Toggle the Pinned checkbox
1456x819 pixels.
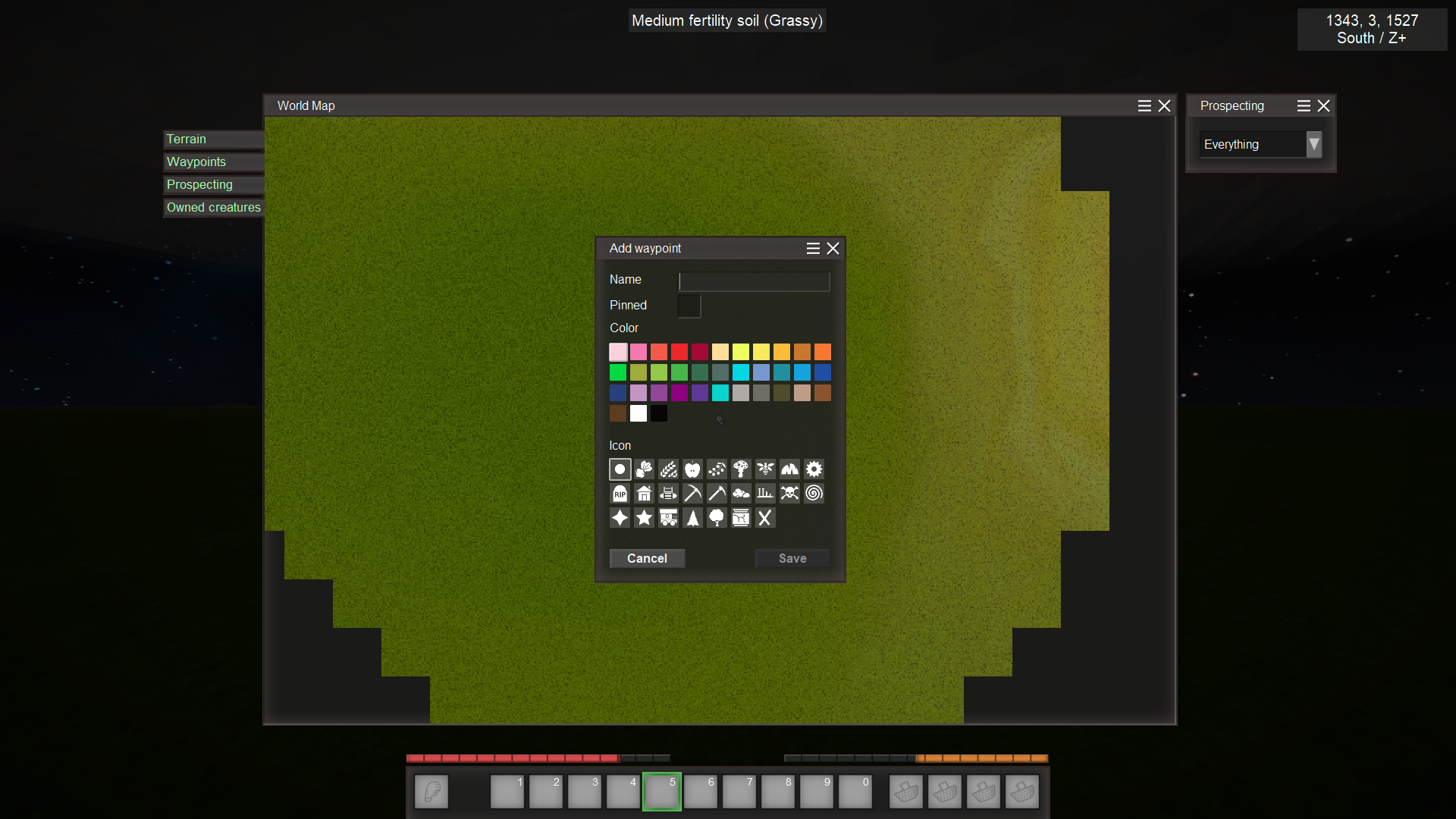point(689,306)
